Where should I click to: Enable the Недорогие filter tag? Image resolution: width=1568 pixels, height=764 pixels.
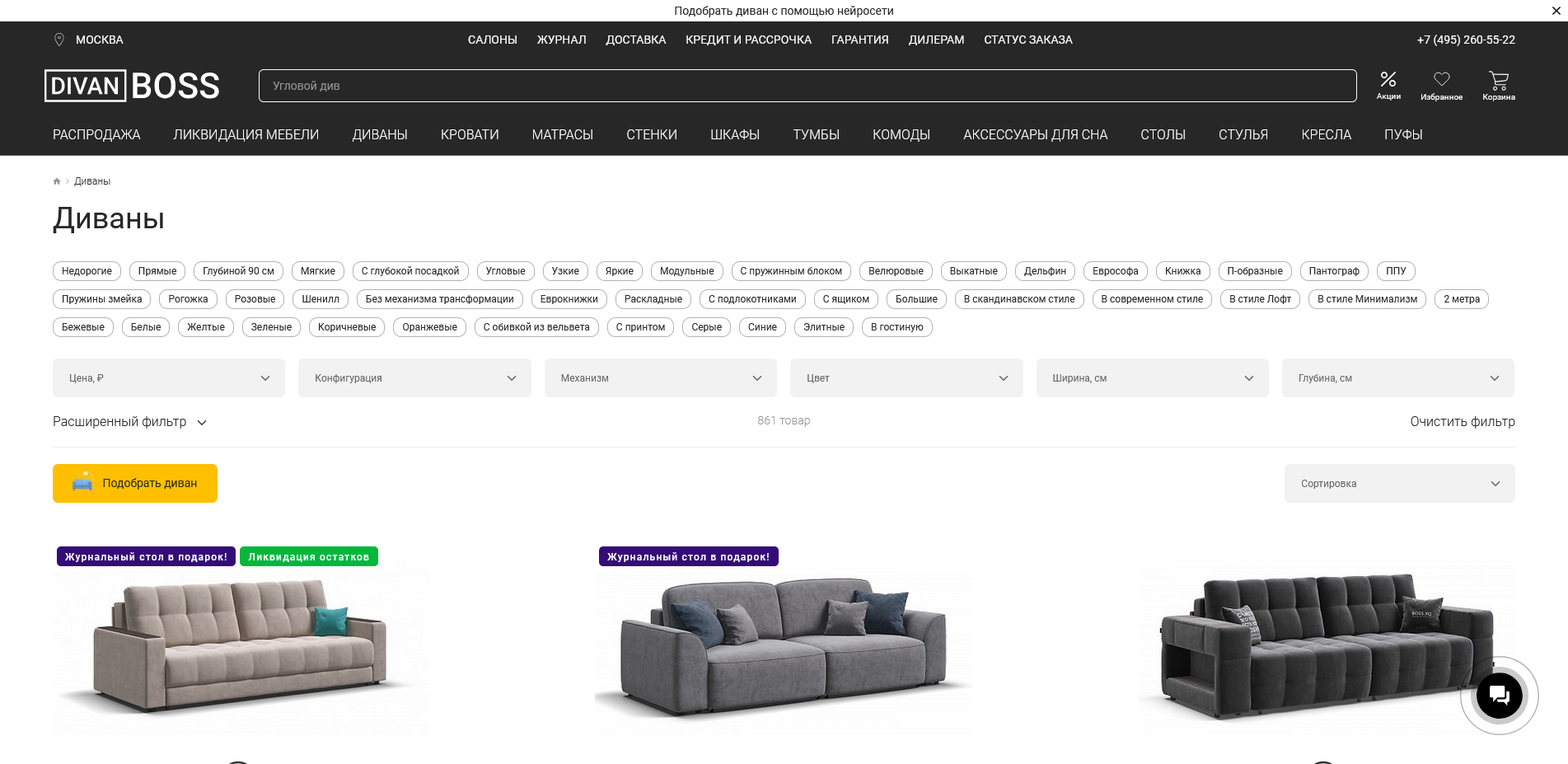pos(87,271)
